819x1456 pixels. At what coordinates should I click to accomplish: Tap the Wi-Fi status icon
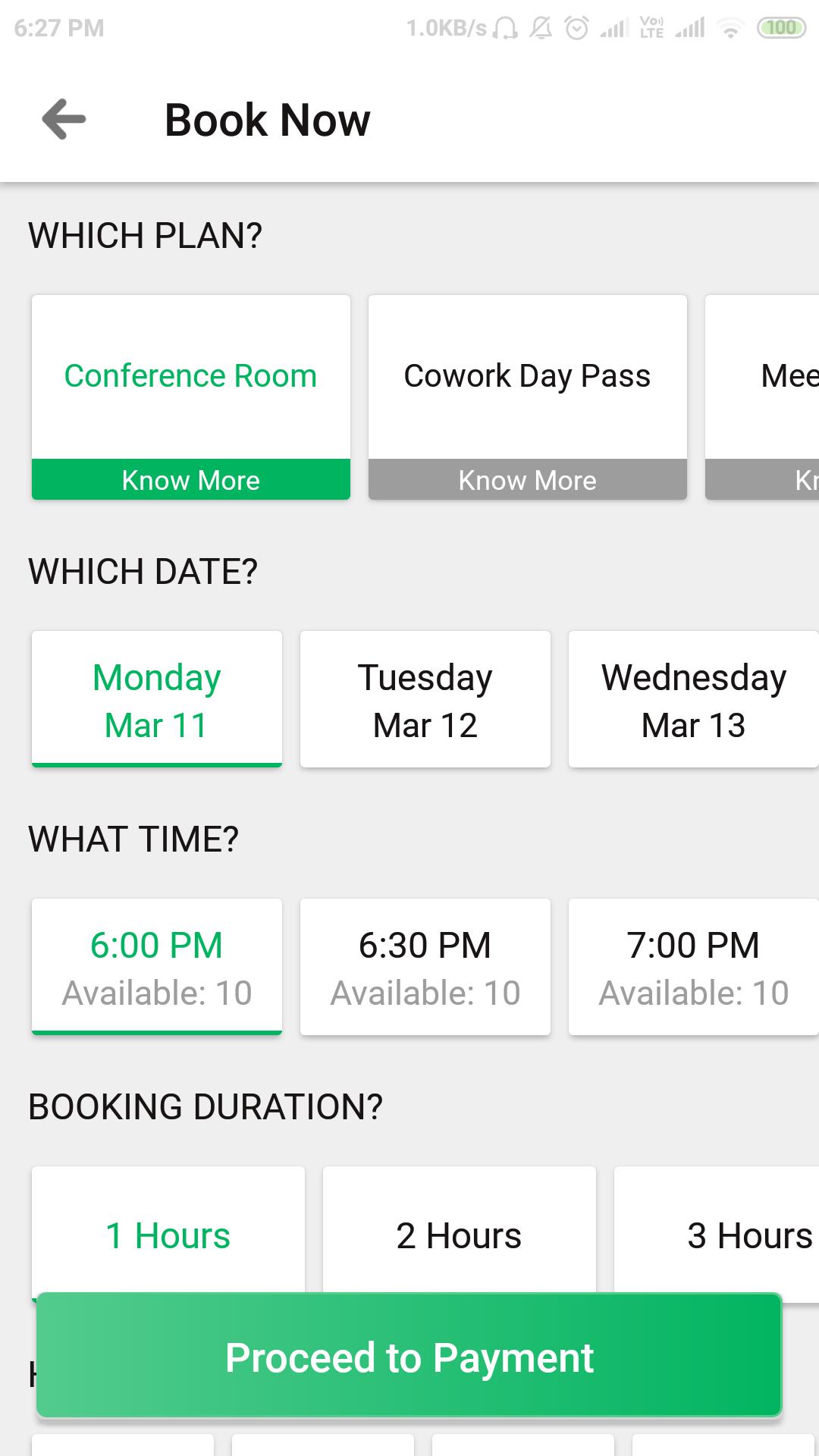coord(730,29)
